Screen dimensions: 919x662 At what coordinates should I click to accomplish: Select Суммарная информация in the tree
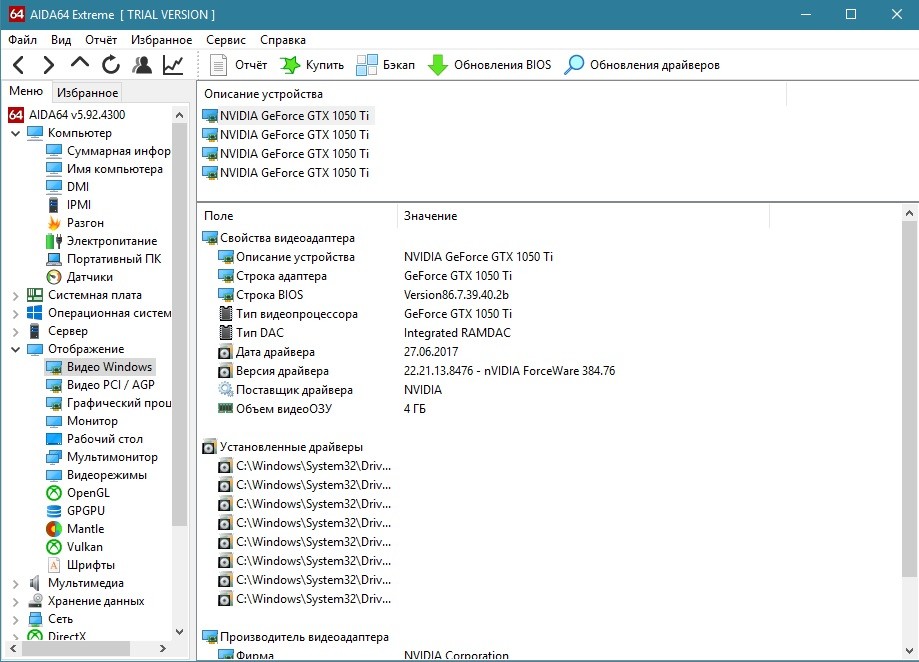108,151
